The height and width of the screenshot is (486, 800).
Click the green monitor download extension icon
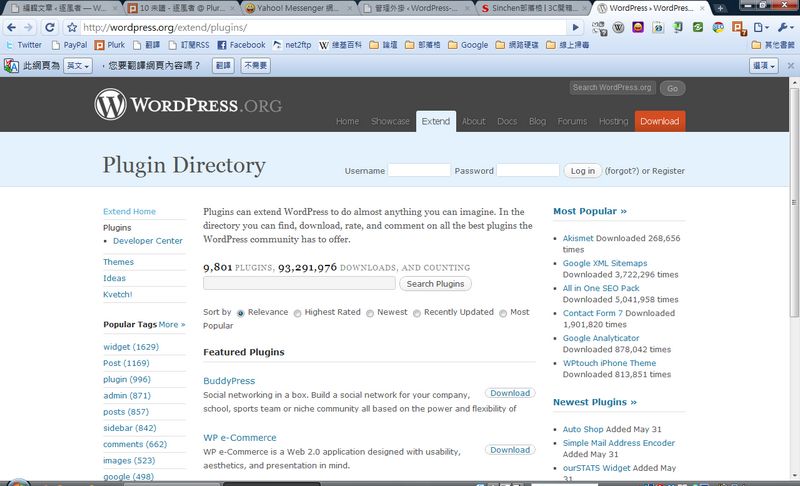[678, 28]
